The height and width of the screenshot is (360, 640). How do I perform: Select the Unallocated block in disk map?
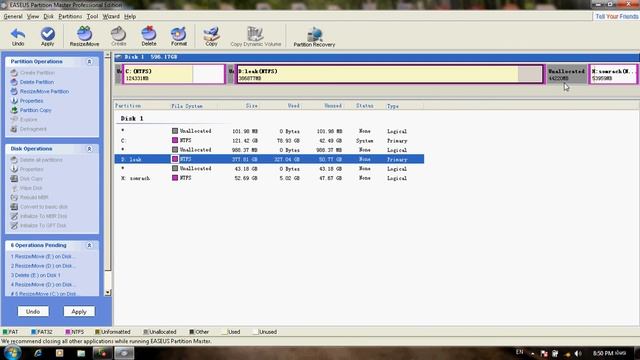(567, 74)
